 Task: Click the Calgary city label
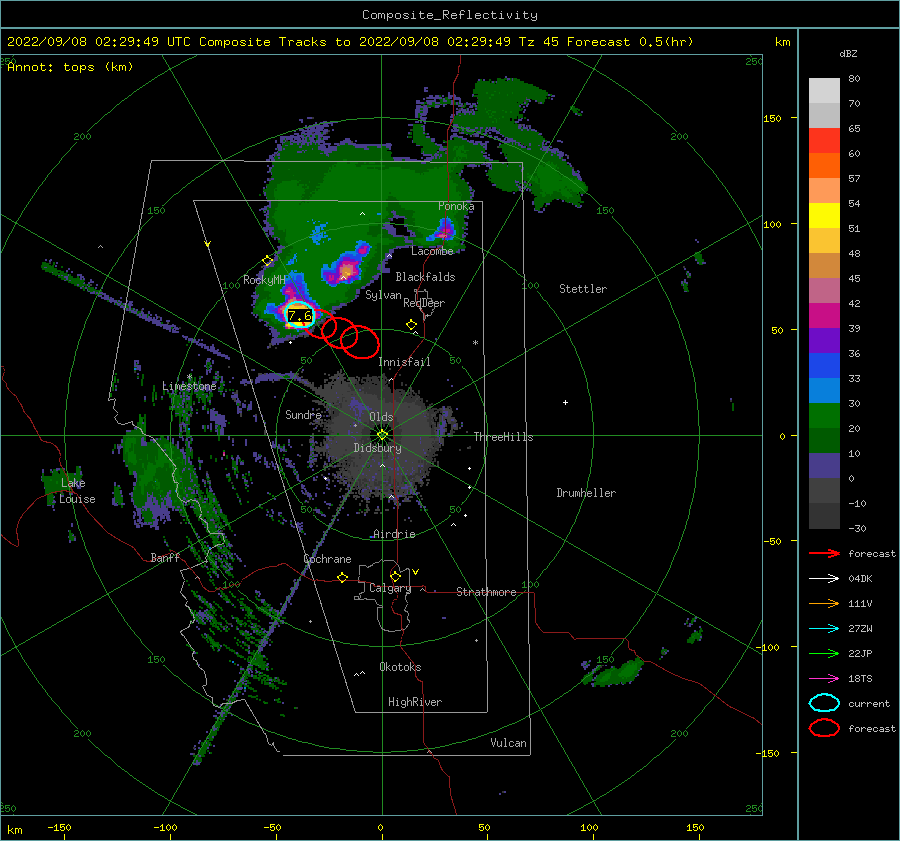point(390,588)
